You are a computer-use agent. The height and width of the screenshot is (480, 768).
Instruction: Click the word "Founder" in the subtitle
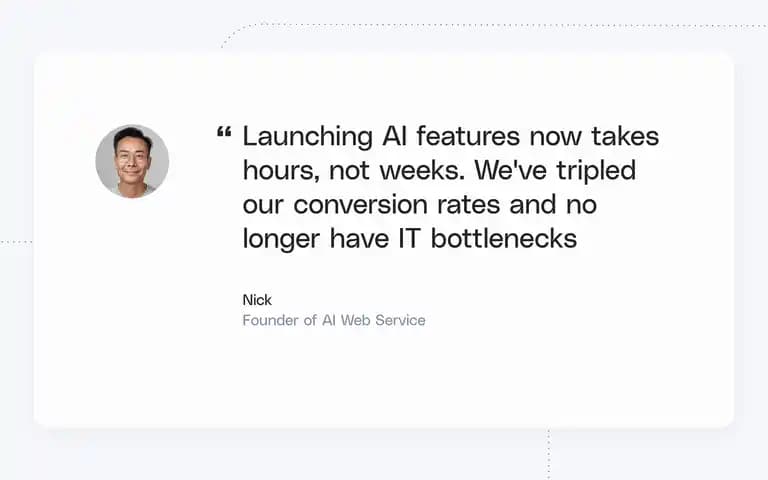click(x=270, y=320)
